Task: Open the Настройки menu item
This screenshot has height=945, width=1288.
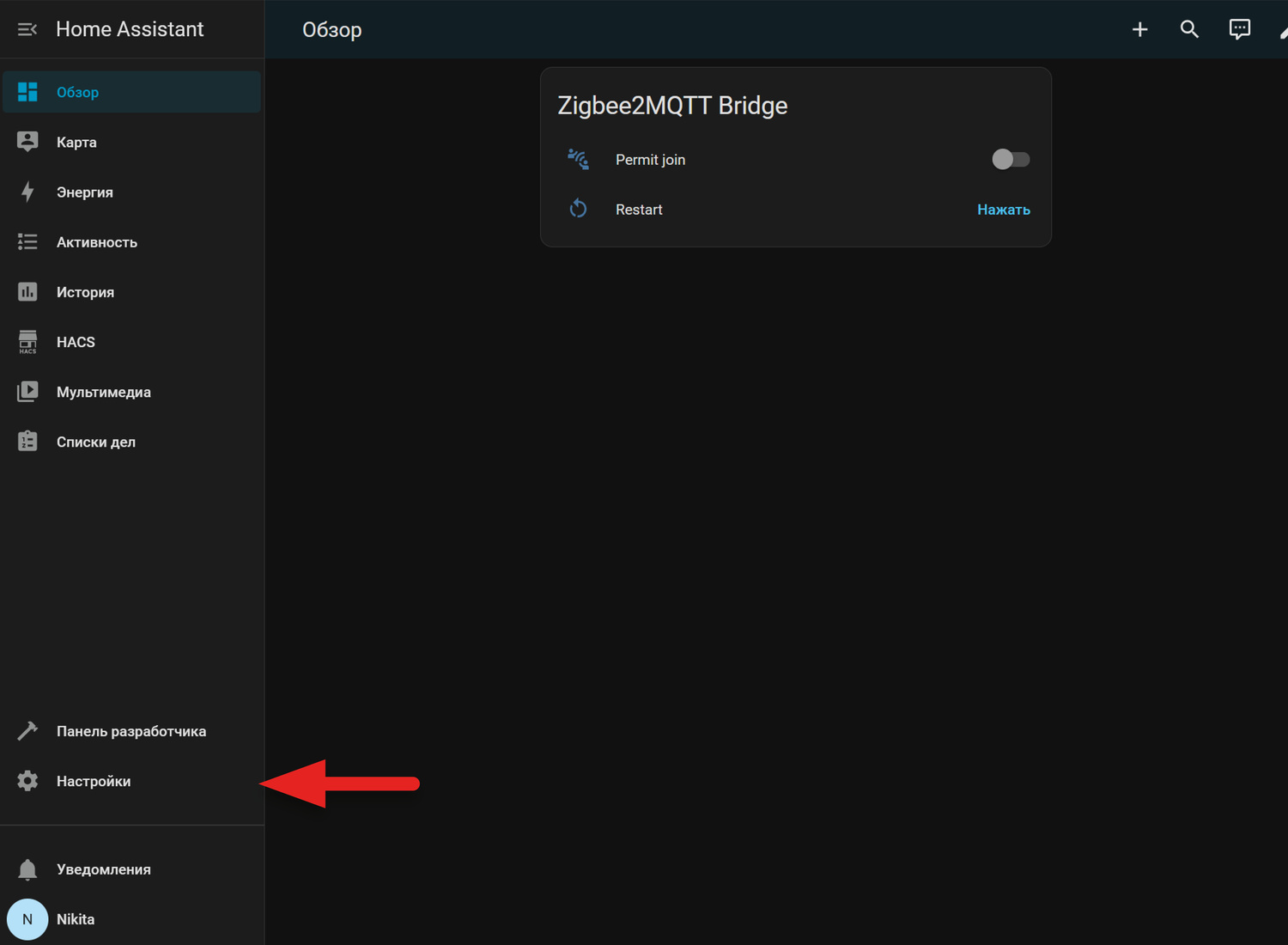Action: [132, 781]
